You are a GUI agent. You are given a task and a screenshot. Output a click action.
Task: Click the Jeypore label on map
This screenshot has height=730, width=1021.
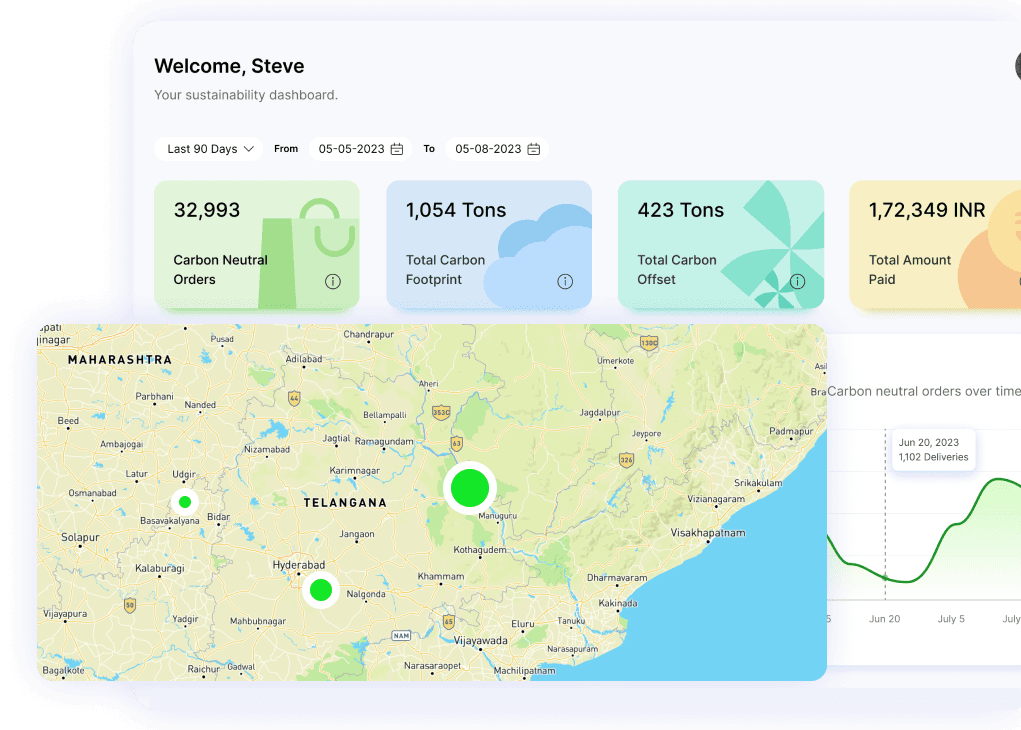(x=647, y=434)
